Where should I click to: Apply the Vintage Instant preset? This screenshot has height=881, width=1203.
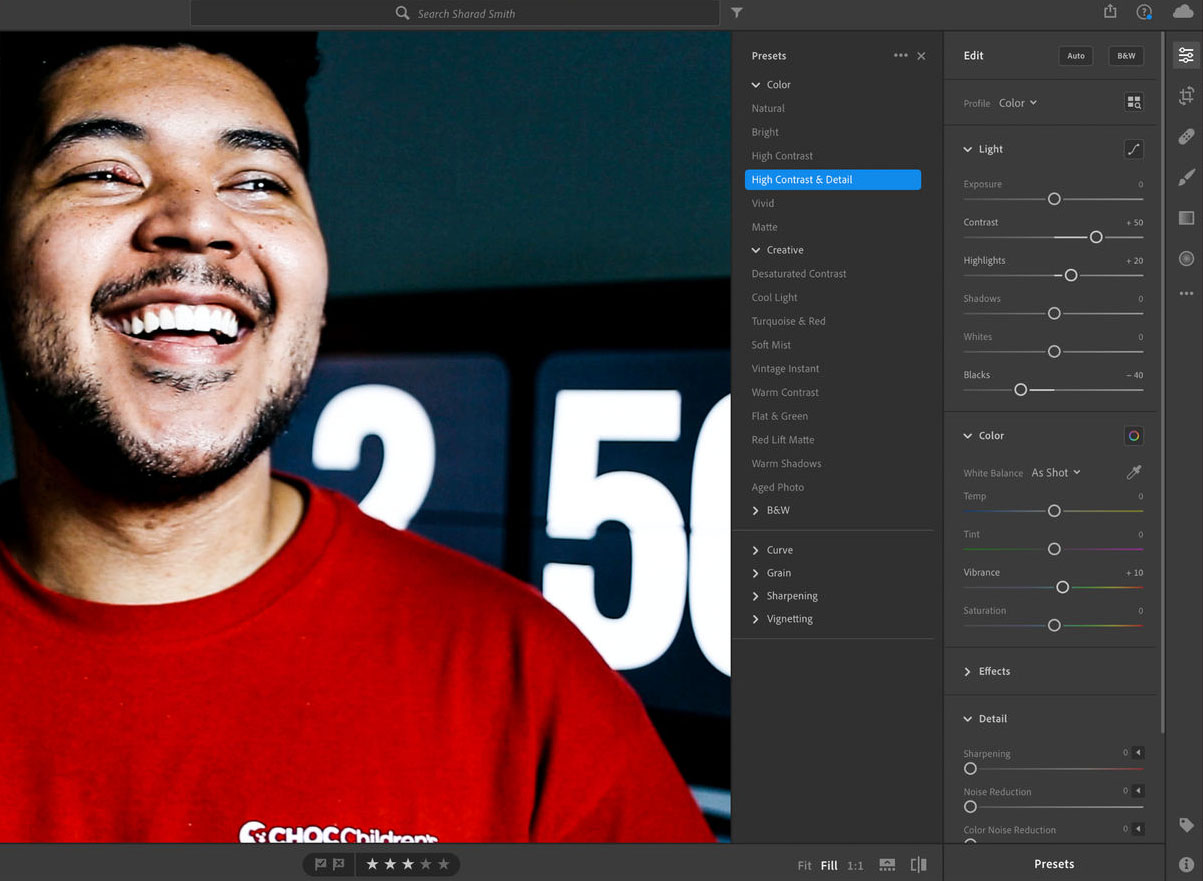785,369
